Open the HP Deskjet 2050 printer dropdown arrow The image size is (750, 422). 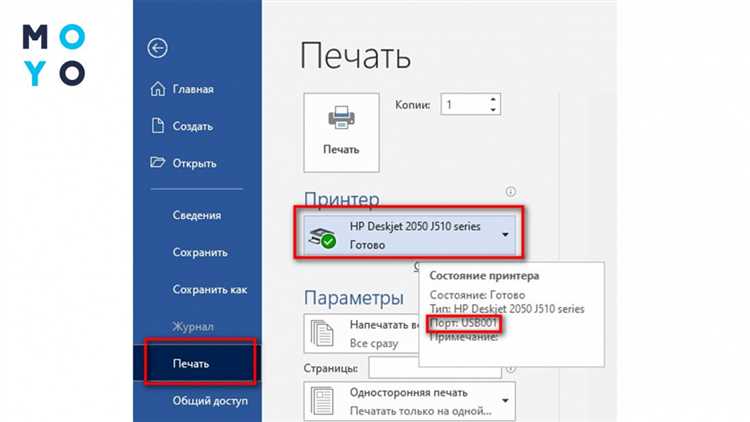point(504,236)
